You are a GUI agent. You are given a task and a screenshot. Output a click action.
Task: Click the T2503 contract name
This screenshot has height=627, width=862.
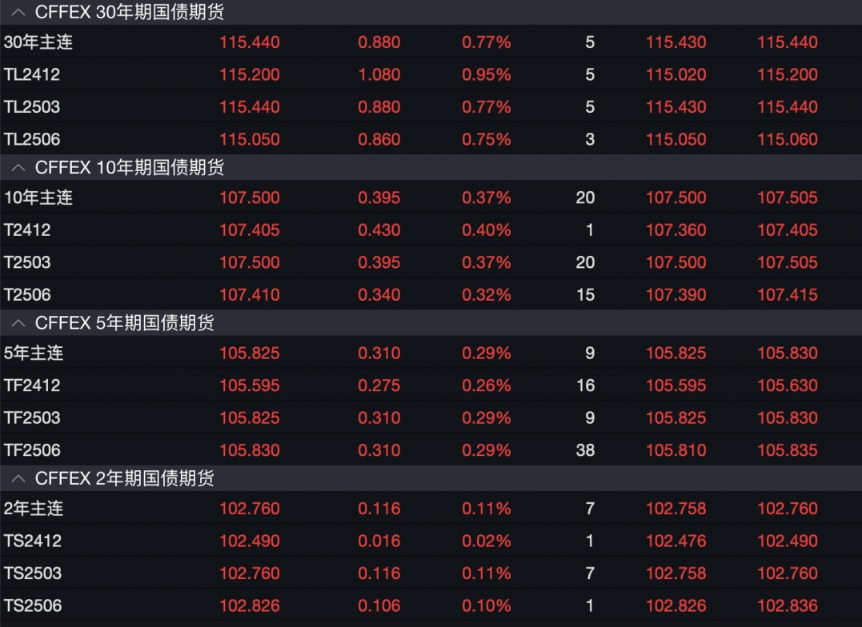[27, 262]
